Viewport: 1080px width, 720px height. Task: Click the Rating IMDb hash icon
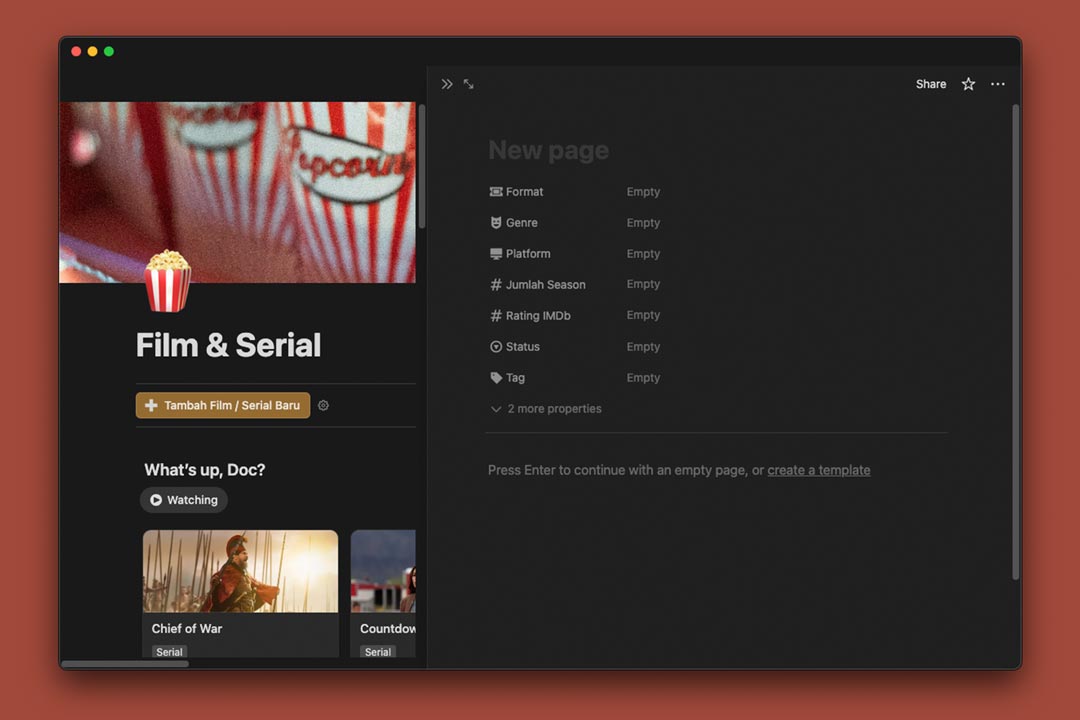point(496,316)
